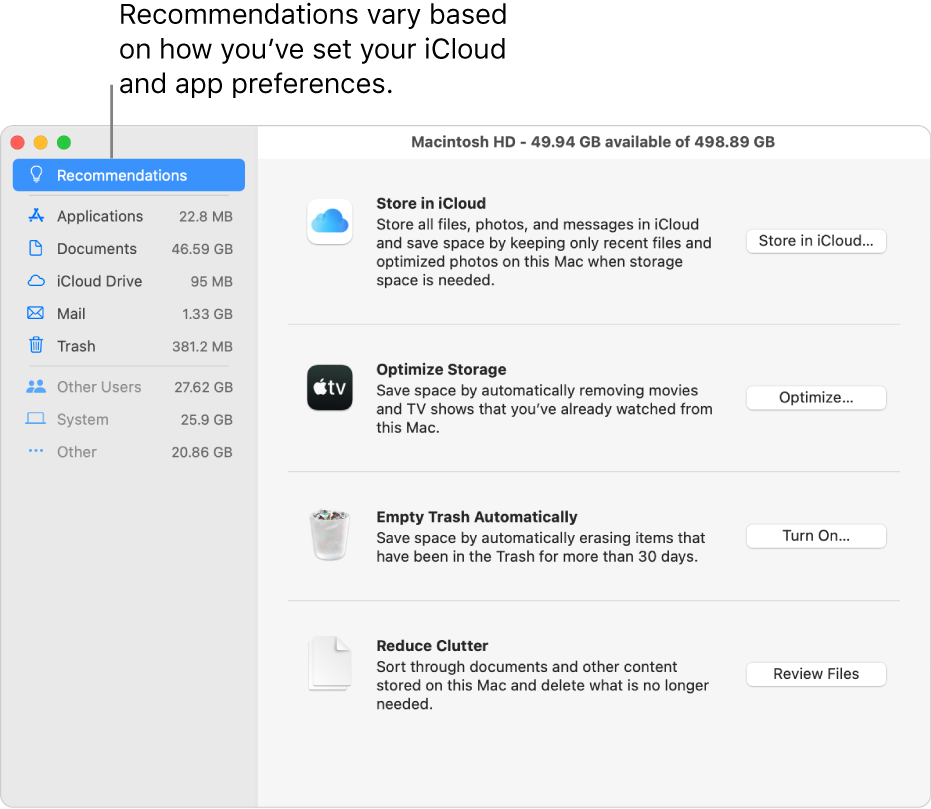Click the Review Files button
The height and width of the screenshot is (809, 931).
[816, 674]
